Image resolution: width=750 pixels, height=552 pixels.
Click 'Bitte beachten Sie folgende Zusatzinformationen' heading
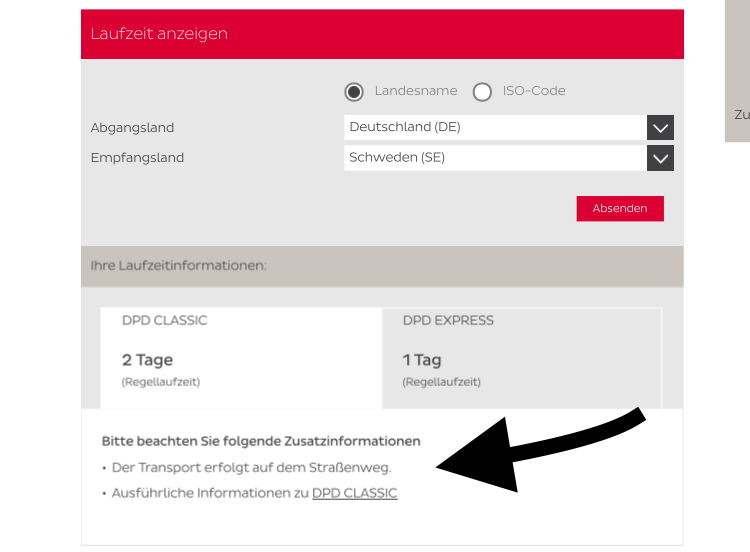[261, 441]
